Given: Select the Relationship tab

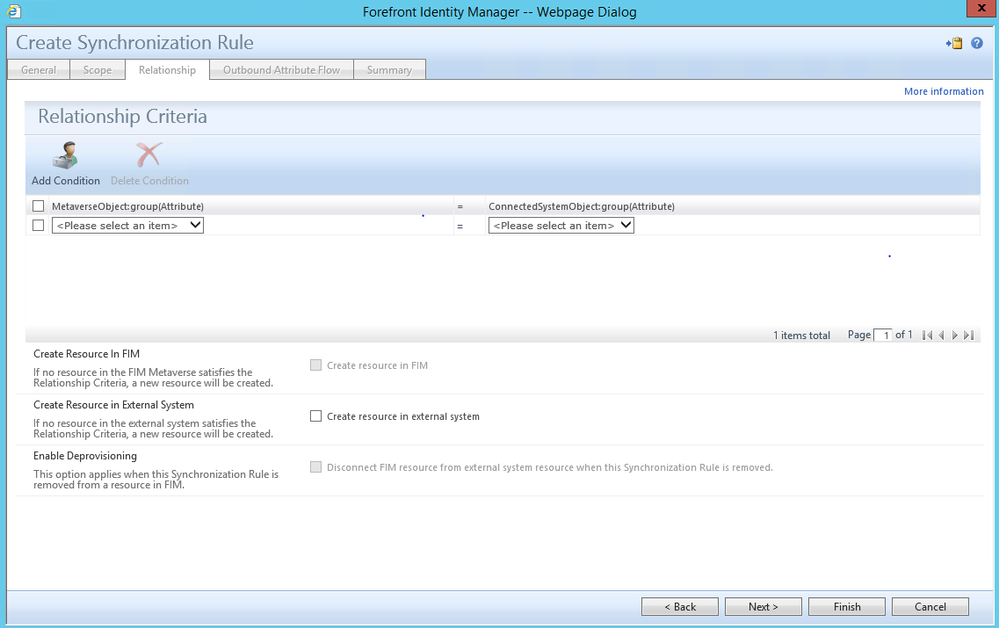Looking at the screenshot, I should pyautogui.click(x=167, y=70).
